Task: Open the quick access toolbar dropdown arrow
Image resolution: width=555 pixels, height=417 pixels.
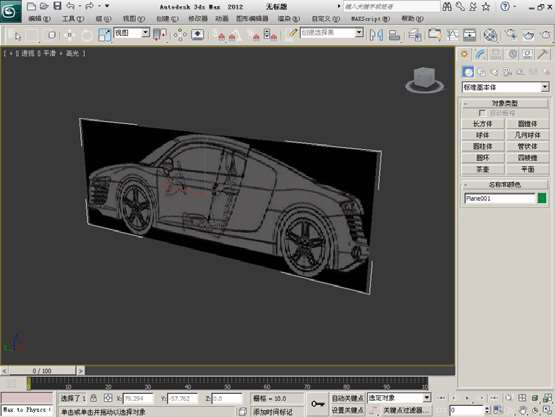Action: click(107, 6)
